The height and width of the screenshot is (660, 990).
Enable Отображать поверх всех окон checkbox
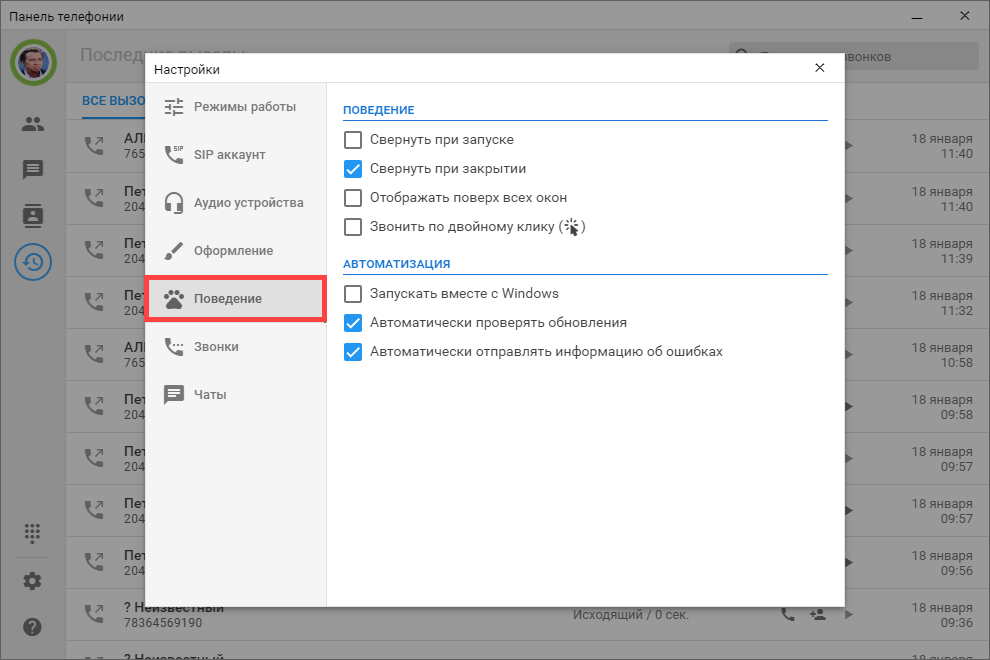click(353, 198)
